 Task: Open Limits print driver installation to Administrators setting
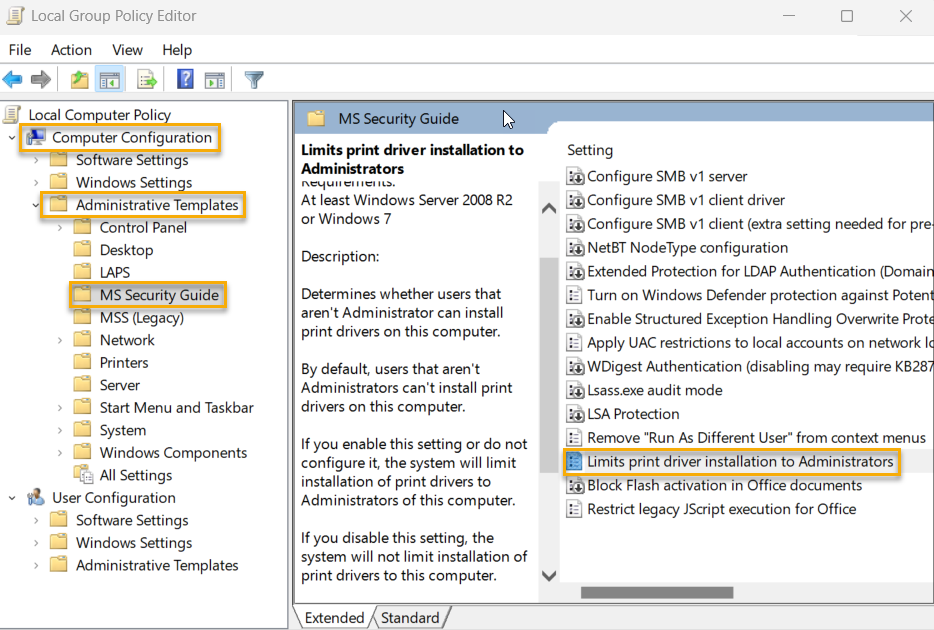click(731, 461)
